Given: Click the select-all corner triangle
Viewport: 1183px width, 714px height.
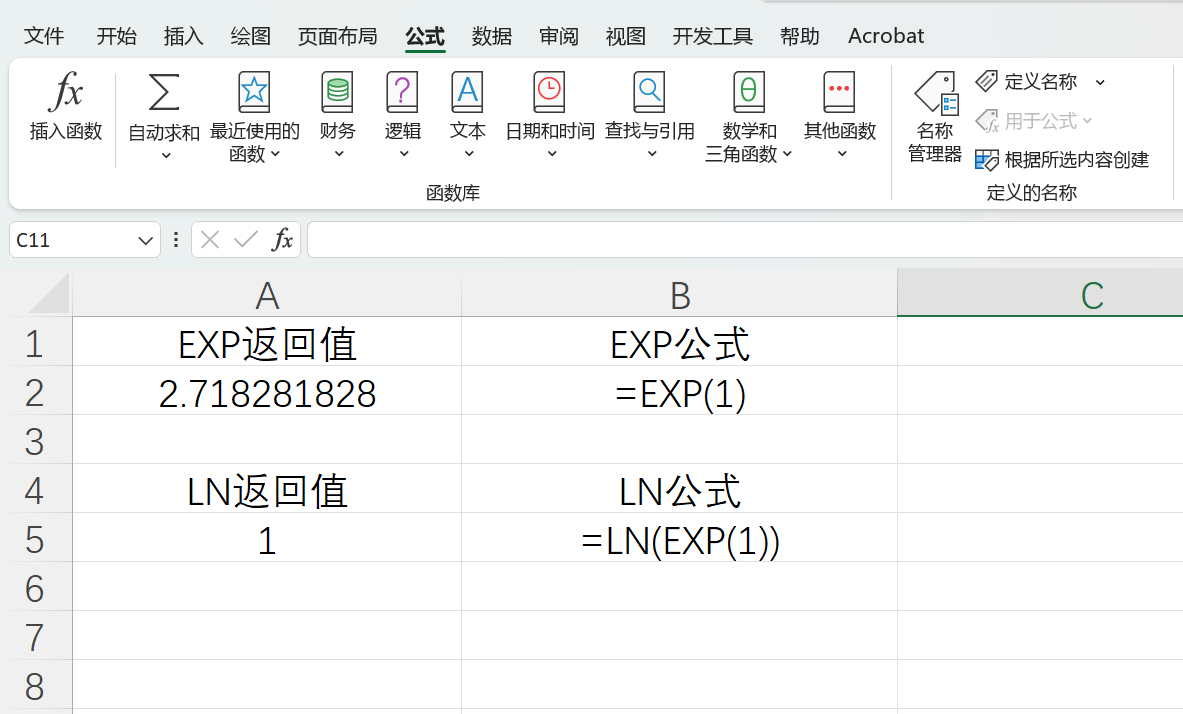Looking at the screenshot, I should click(50, 294).
